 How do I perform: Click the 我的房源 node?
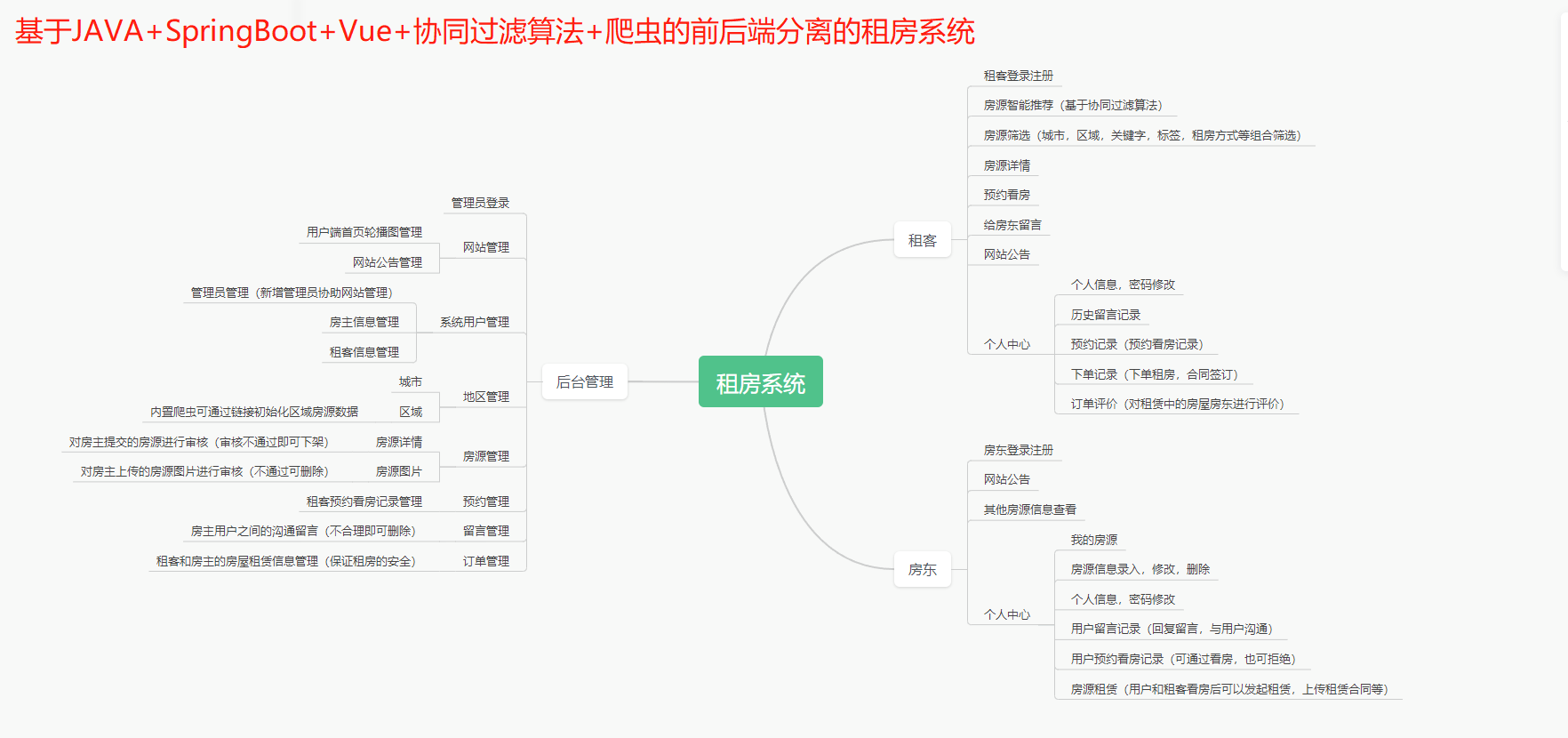(1094, 541)
